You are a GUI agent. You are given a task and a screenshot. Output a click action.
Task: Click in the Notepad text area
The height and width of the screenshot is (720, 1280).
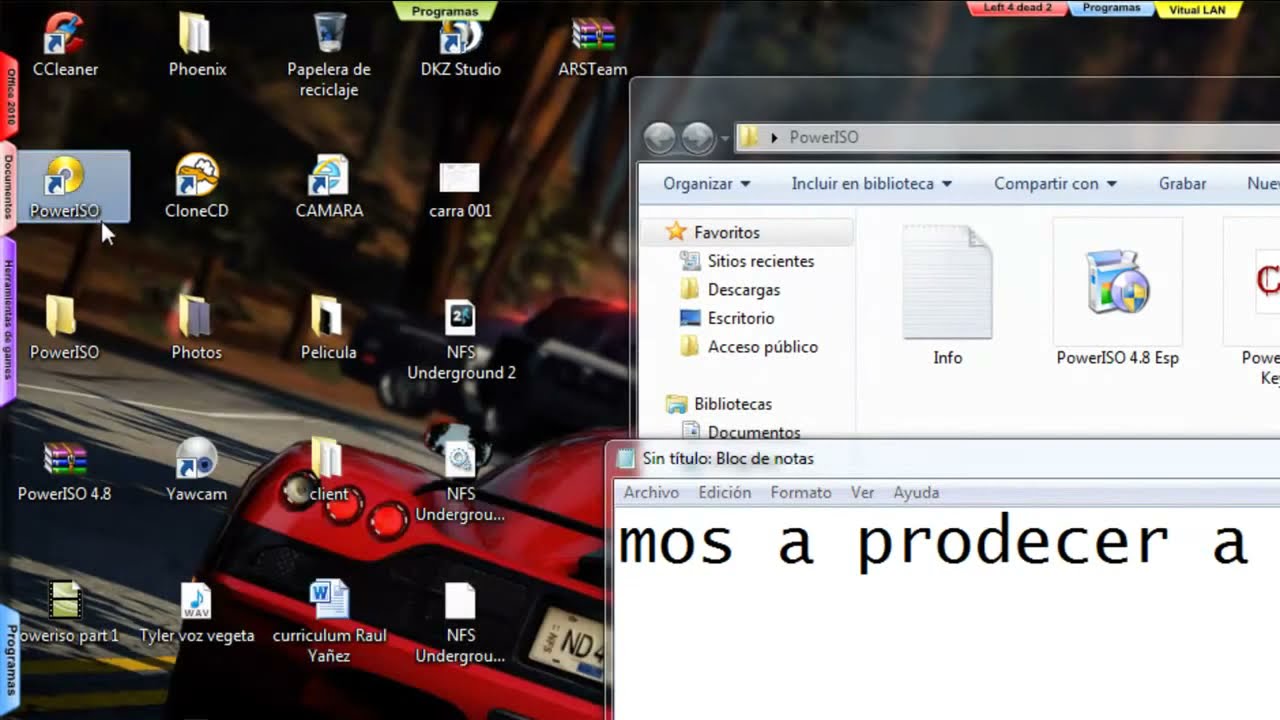click(x=946, y=614)
